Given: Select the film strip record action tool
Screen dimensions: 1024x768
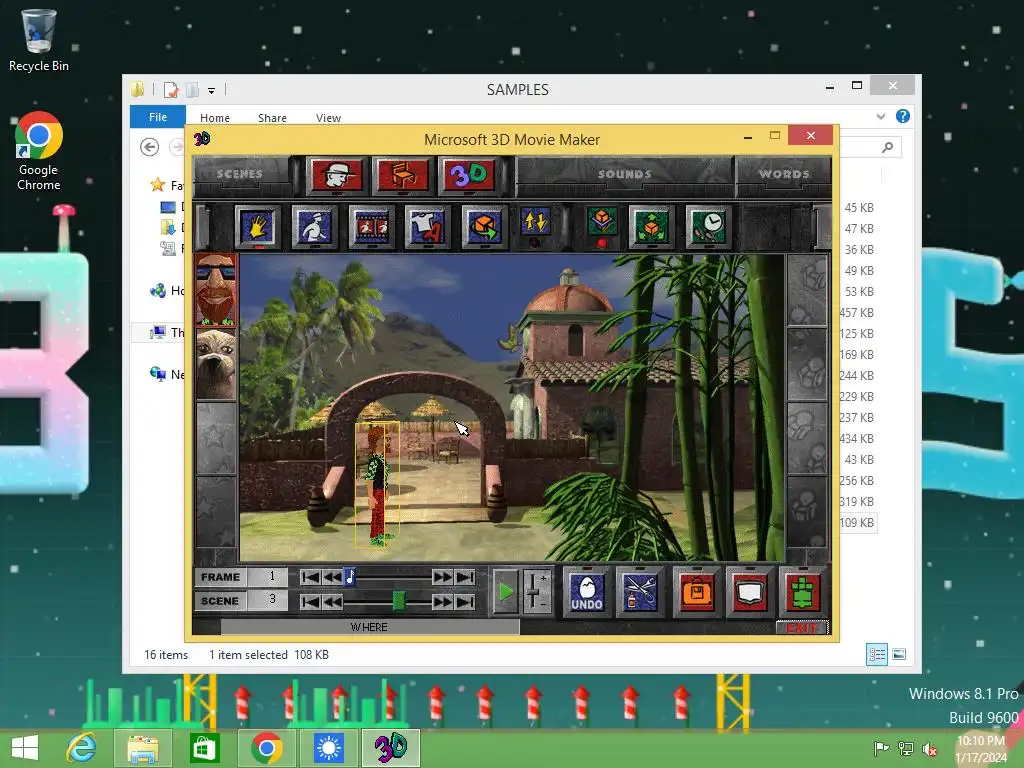Looking at the screenshot, I should (372, 227).
